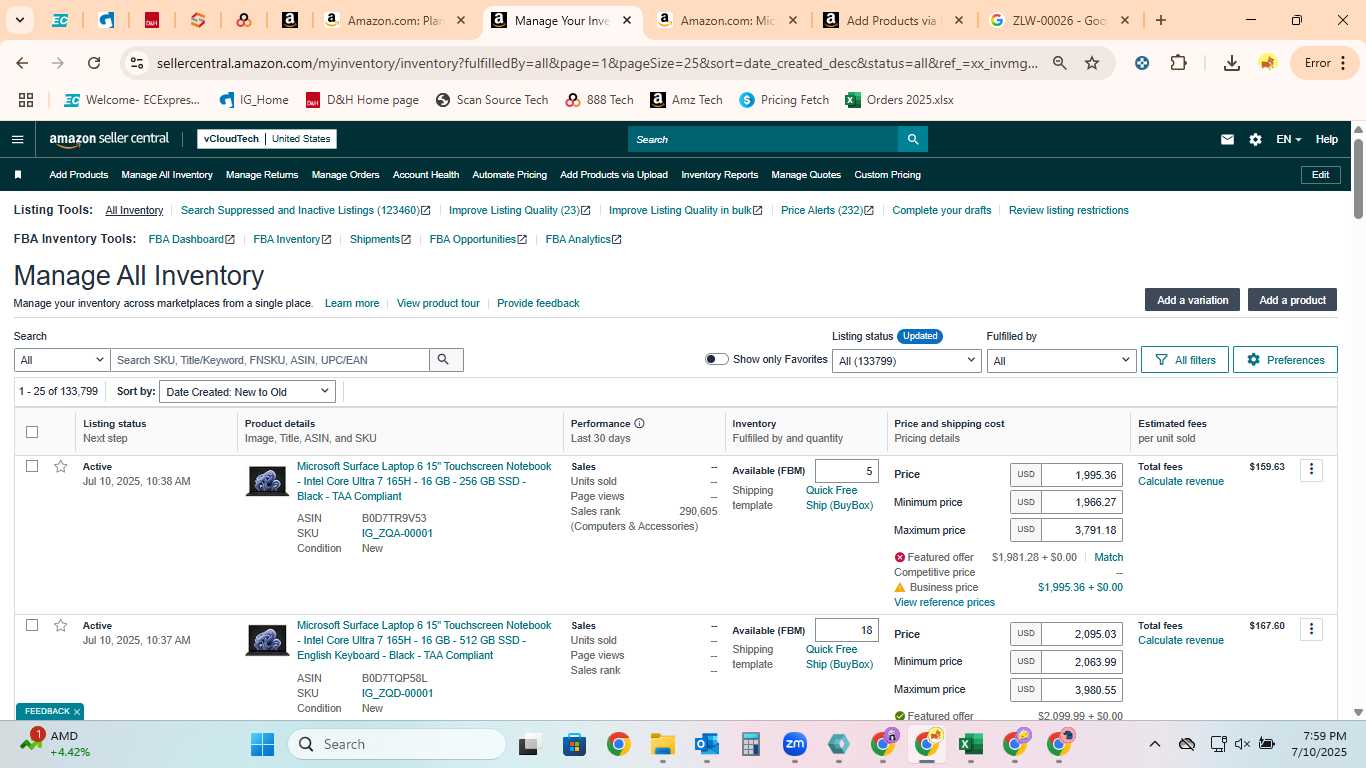Click the SKU, Title/Keyword search field
The height and width of the screenshot is (768, 1366).
270,360
